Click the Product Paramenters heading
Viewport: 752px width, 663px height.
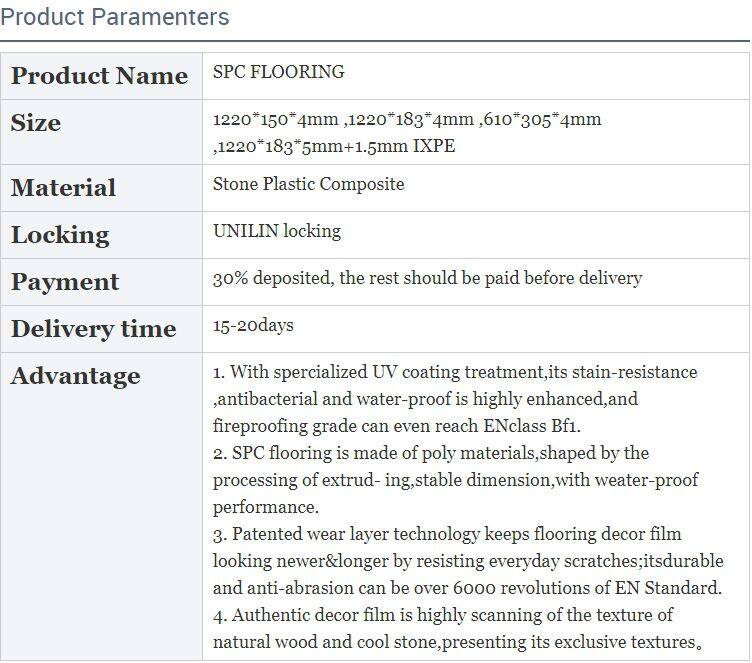point(116,17)
